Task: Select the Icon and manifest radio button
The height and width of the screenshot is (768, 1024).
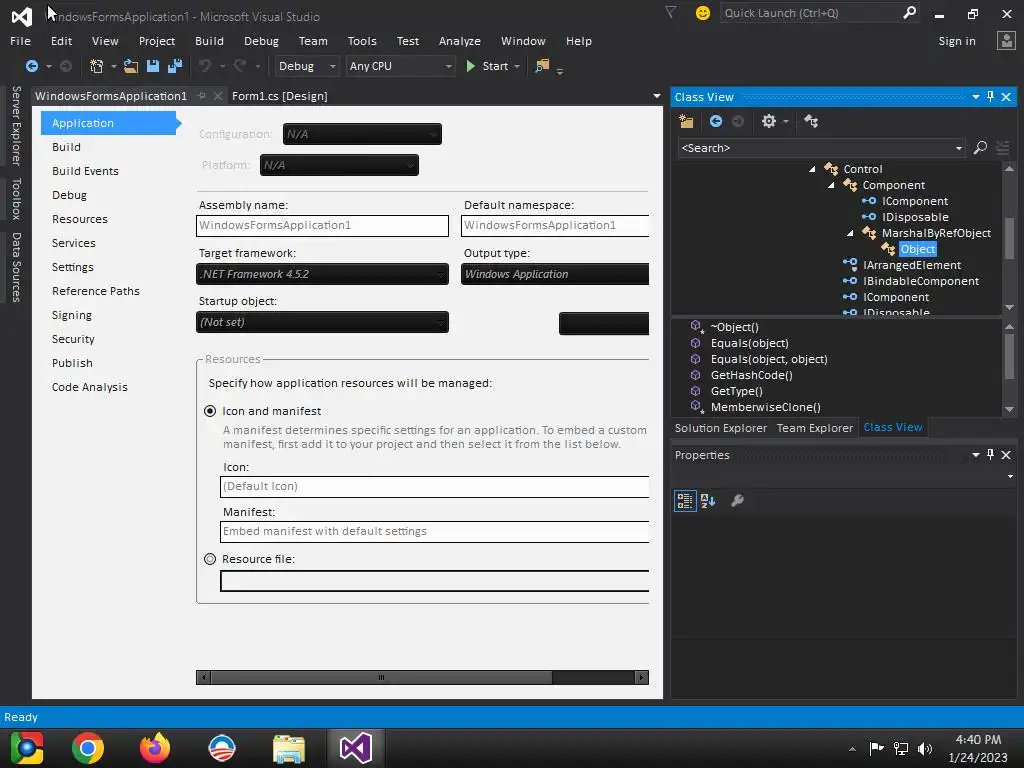Action: [x=210, y=411]
